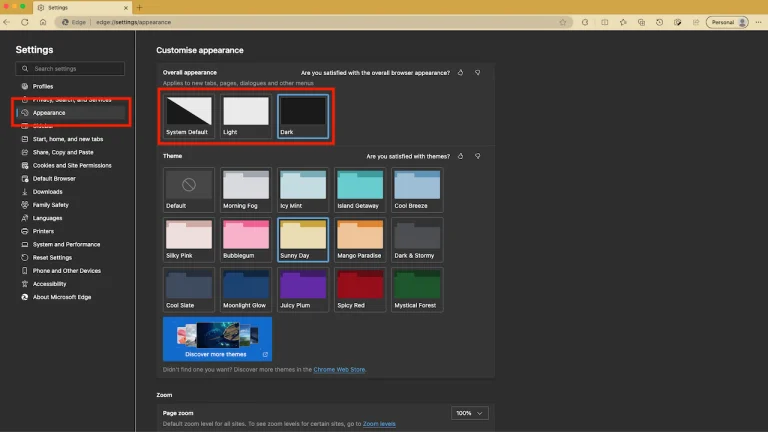Image resolution: width=768 pixels, height=432 pixels.
Task: Select the Spicy Red theme
Action: point(360,289)
